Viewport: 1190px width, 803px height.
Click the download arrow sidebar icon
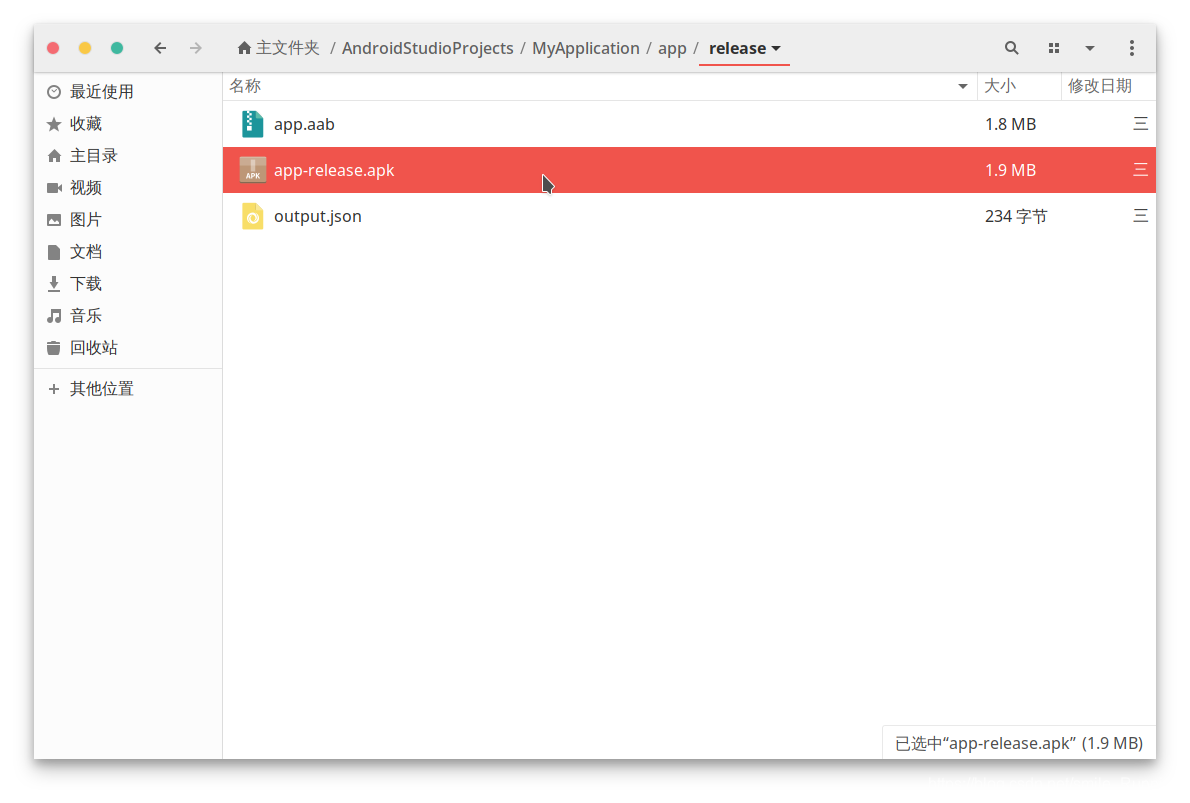[x=54, y=284]
